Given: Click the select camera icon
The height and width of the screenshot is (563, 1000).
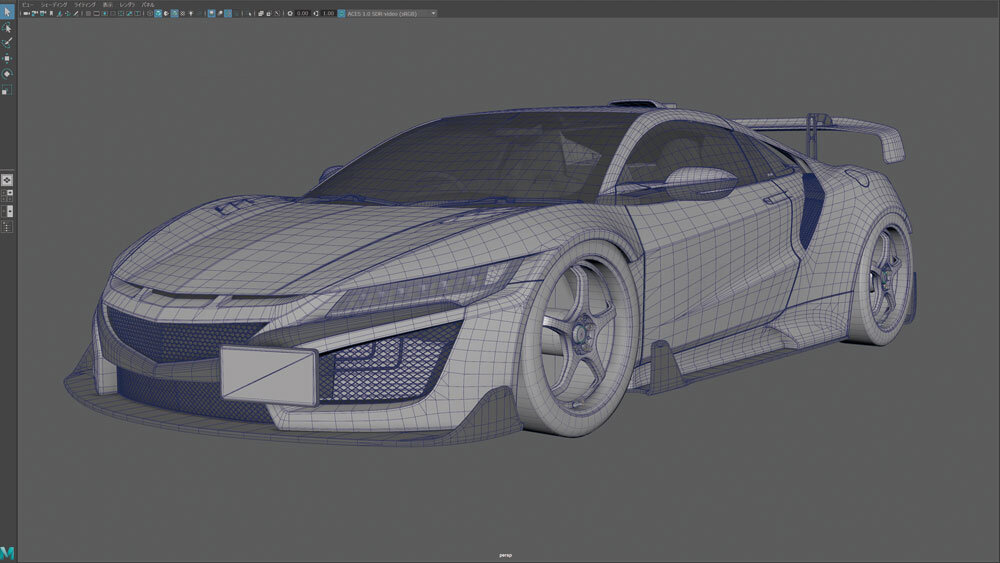Looking at the screenshot, I should tap(26, 14).
